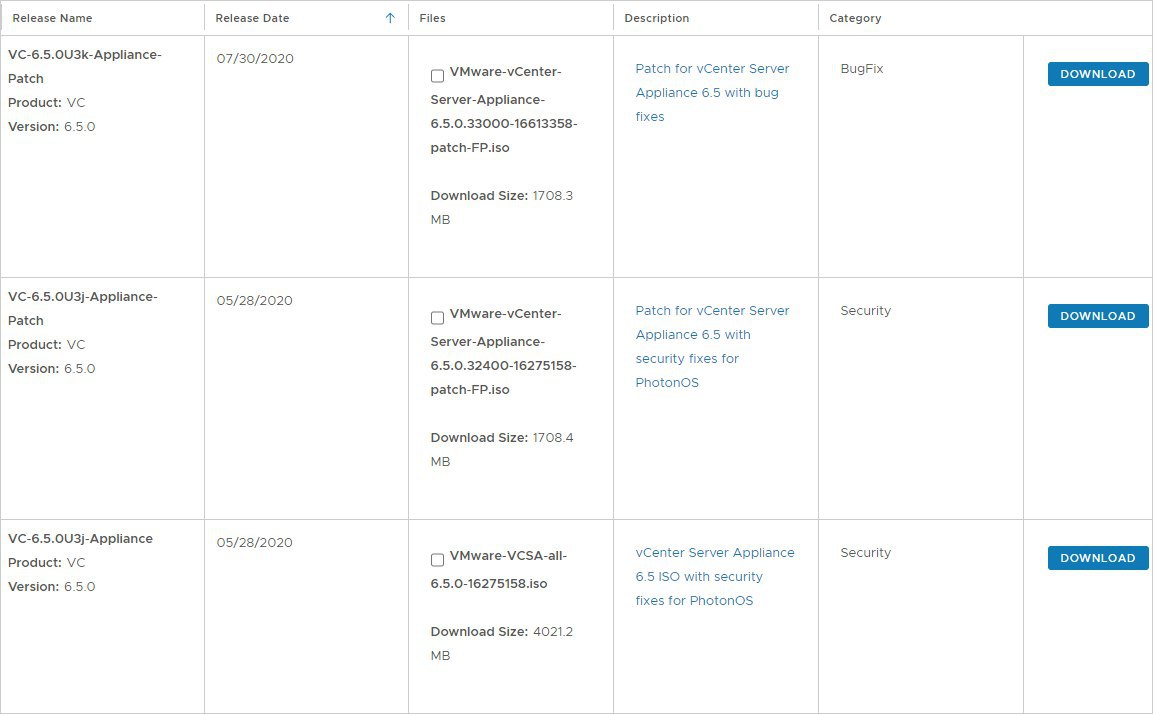Click the 6.5.0.33000-16613358-patch-FP.iso file name
Screen dimensions: 1153x714
pos(504,110)
